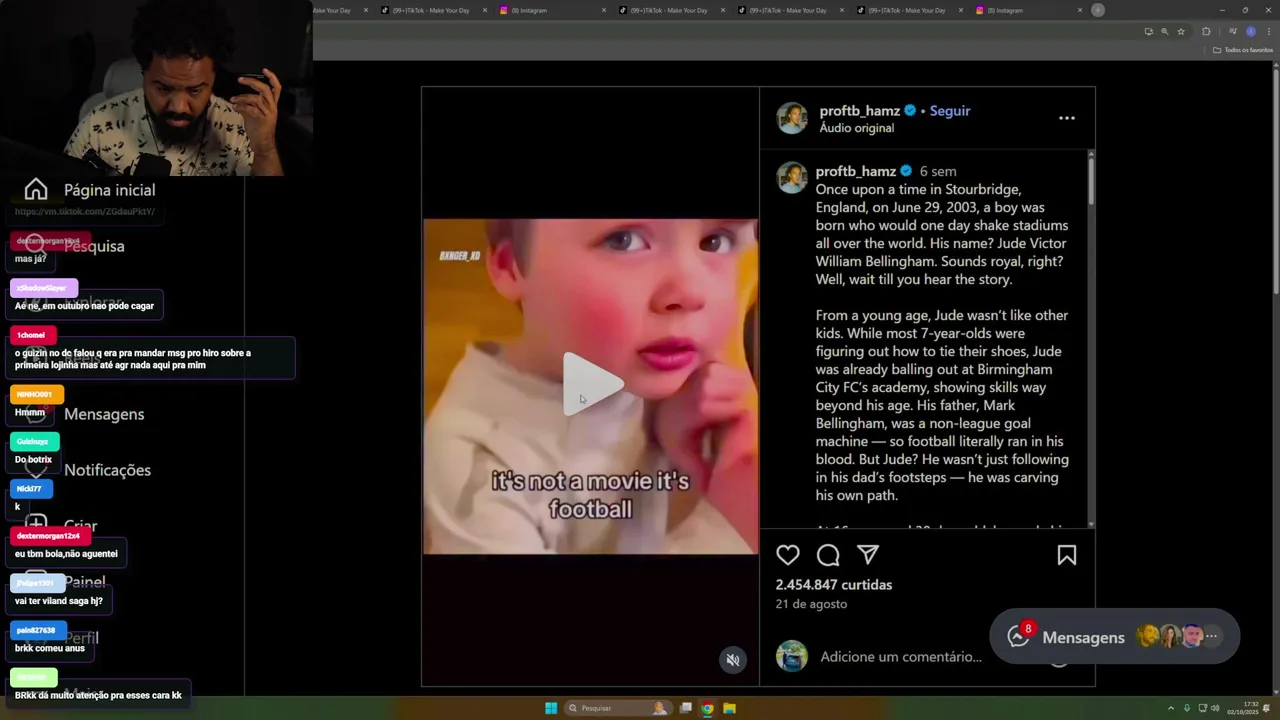
Task: Like the post with the heart icon
Action: tap(788, 555)
